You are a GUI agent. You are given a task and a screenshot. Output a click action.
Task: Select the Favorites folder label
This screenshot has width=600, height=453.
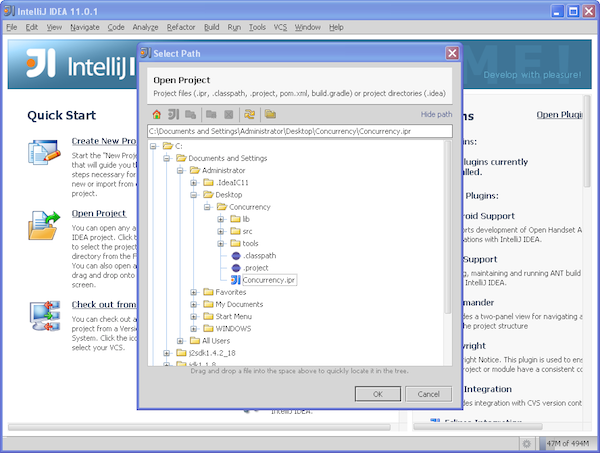[231, 292]
